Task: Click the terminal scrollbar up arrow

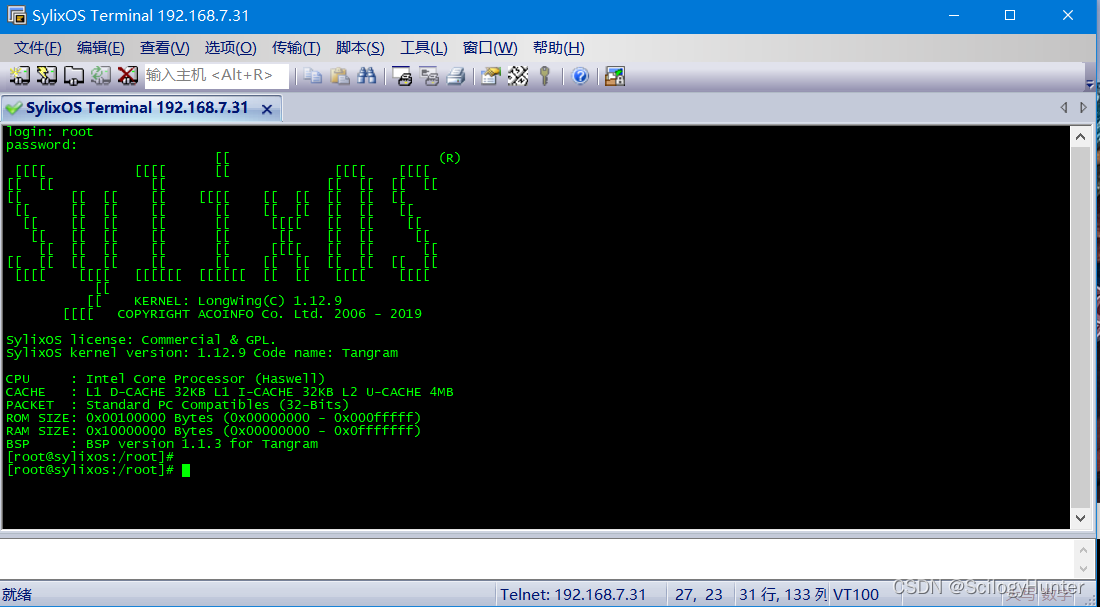Action: (1081, 138)
